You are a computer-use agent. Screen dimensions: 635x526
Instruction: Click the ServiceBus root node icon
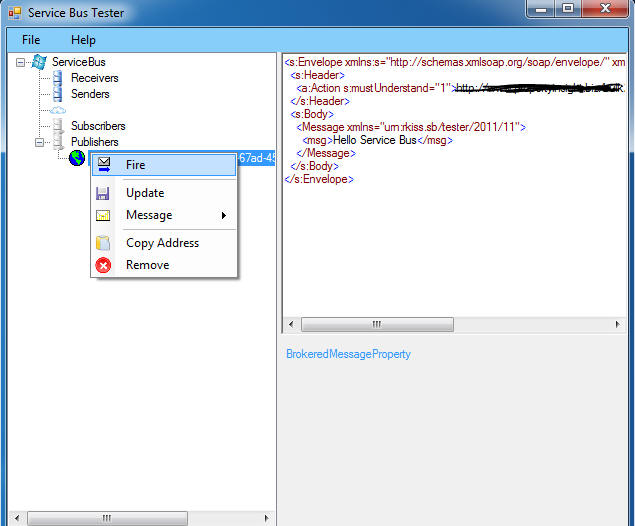click(39, 62)
